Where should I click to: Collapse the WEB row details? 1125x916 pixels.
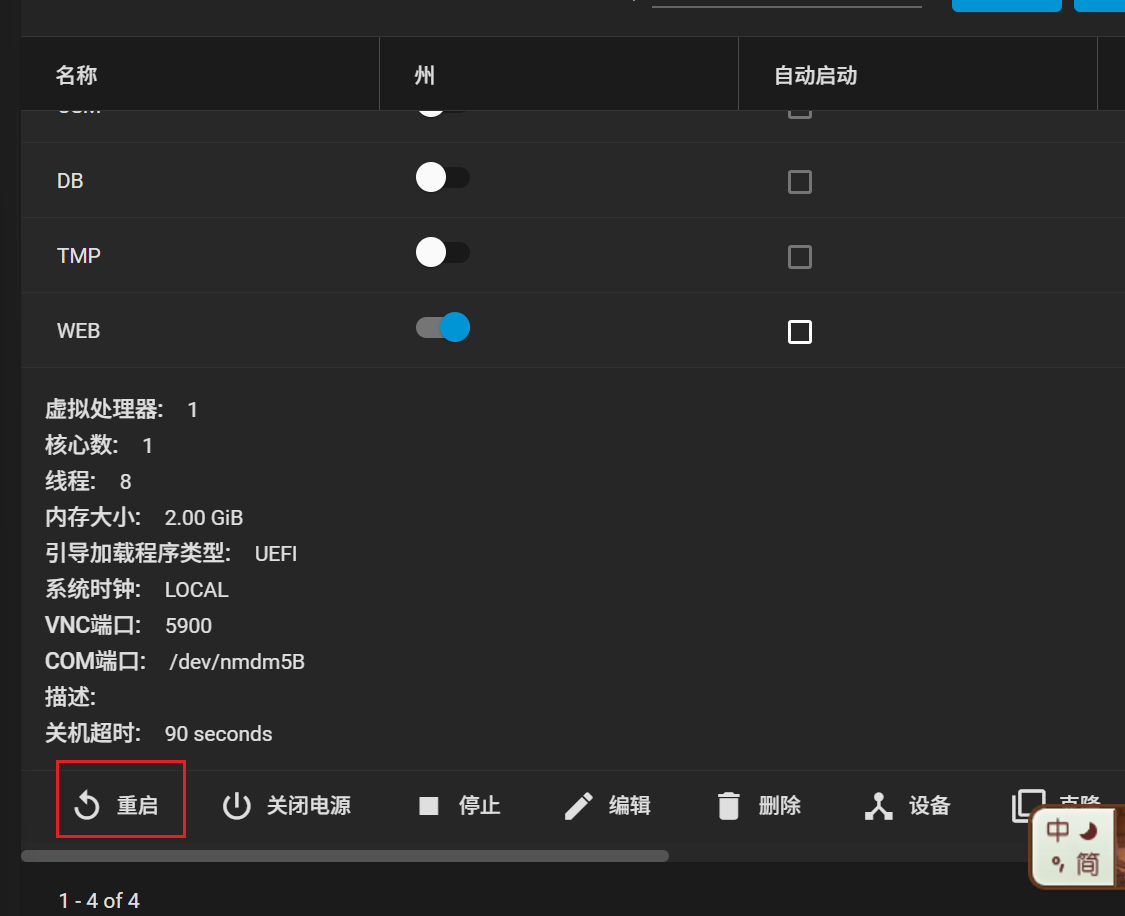click(x=79, y=331)
